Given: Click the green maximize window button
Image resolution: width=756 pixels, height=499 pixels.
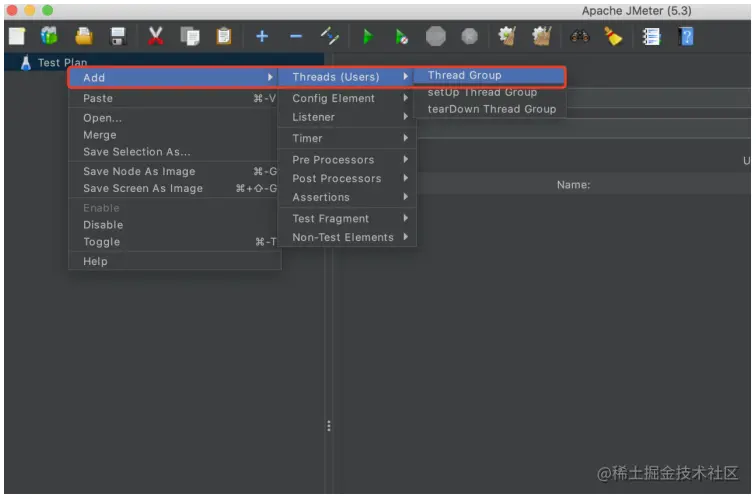Looking at the screenshot, I should click(47, 10).
